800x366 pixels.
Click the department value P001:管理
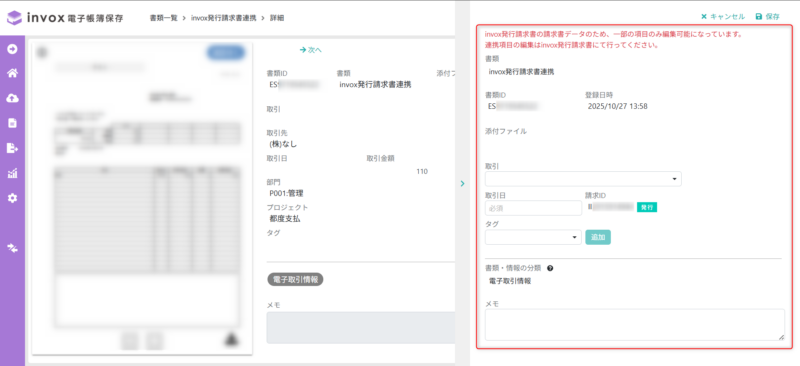(287, 193)
